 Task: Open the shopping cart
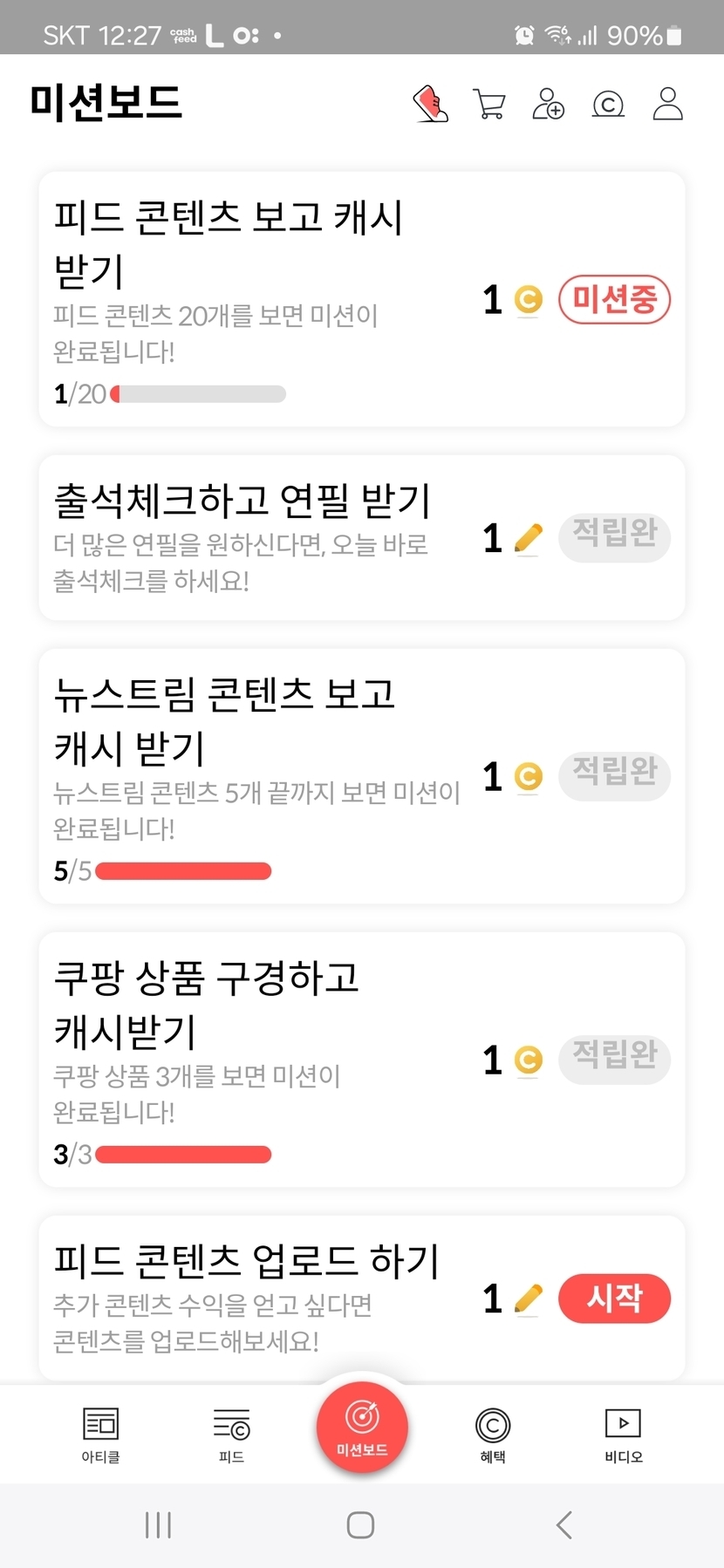[489, 104]
